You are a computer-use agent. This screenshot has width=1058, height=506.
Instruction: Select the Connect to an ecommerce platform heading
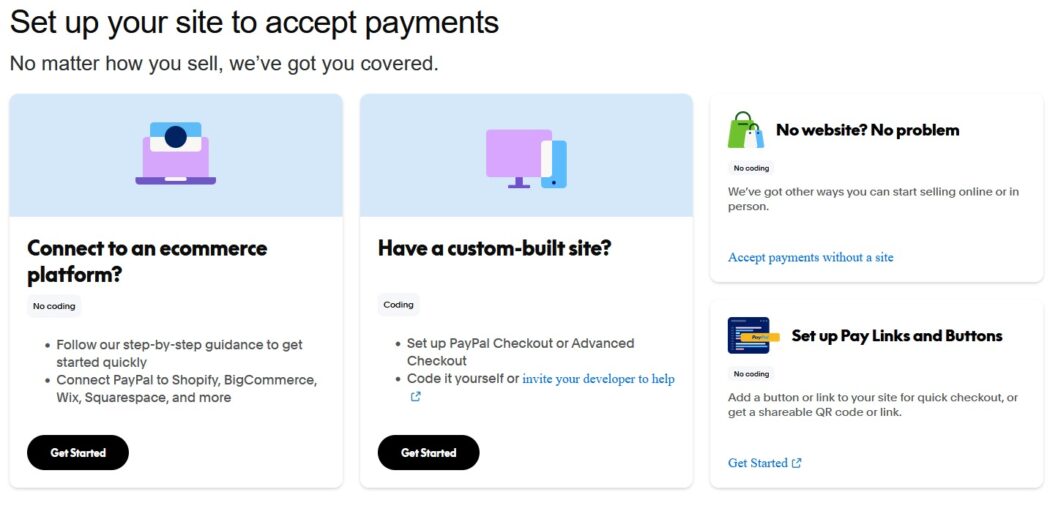(x=147, y=260)
